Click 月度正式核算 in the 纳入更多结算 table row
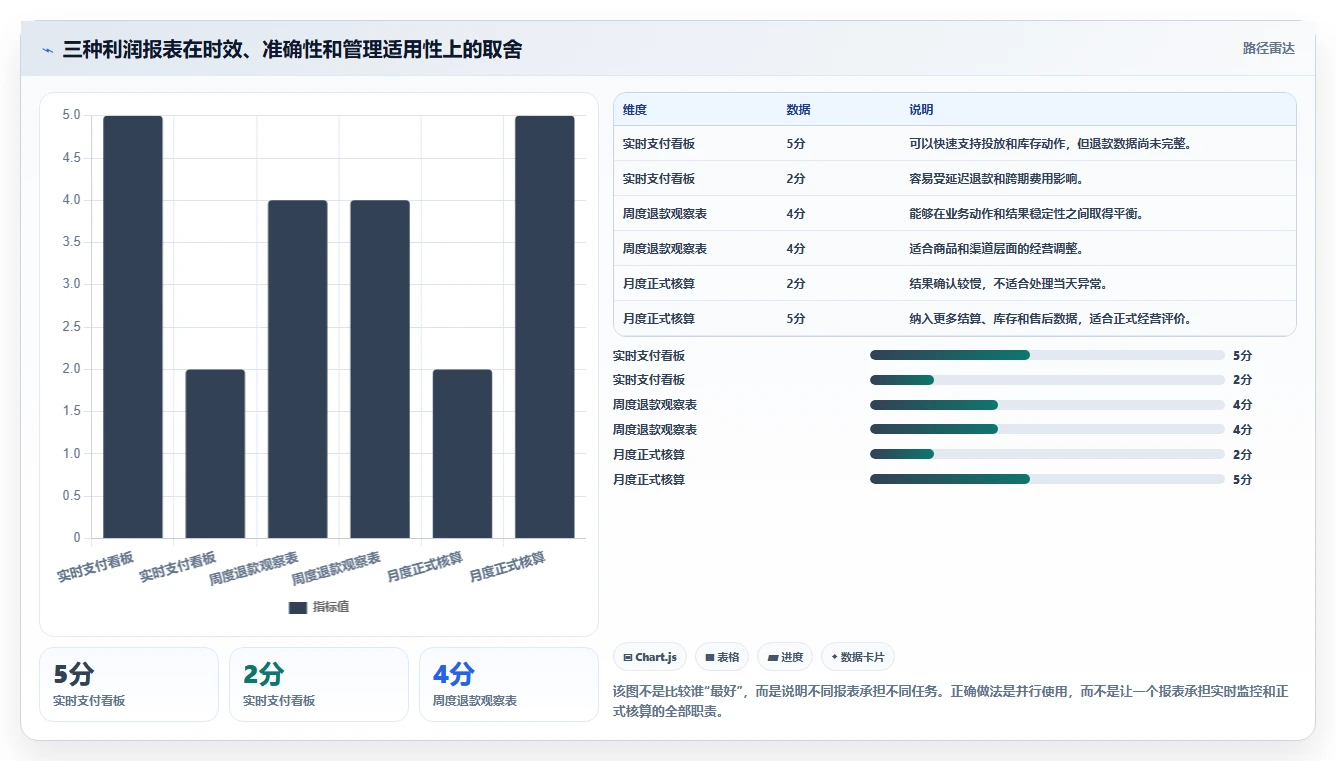The height and width of the screenshot is (761, 1336). tap(659, 319)
